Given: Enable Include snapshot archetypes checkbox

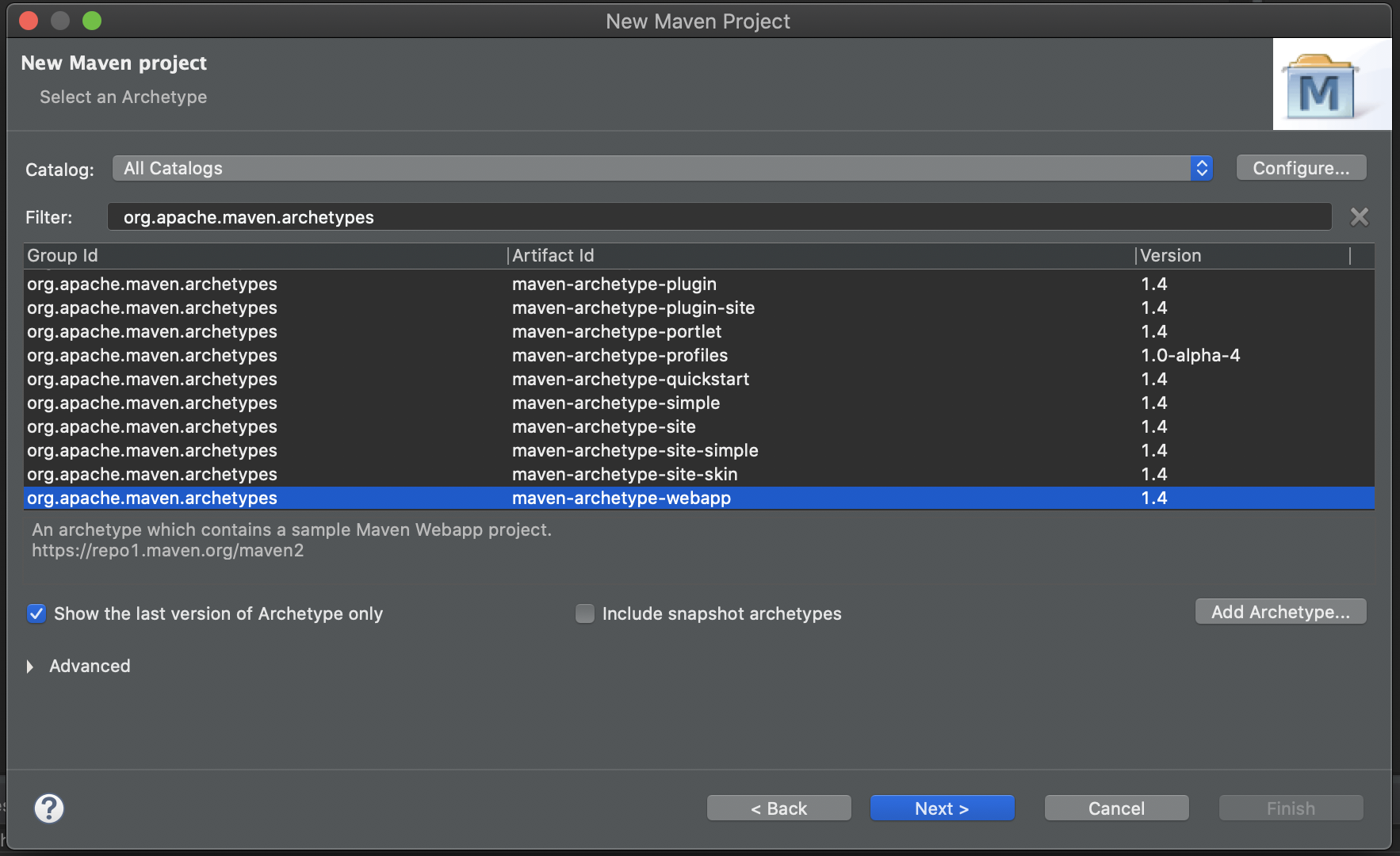Looking at the screenshot, I should [585, 613].
